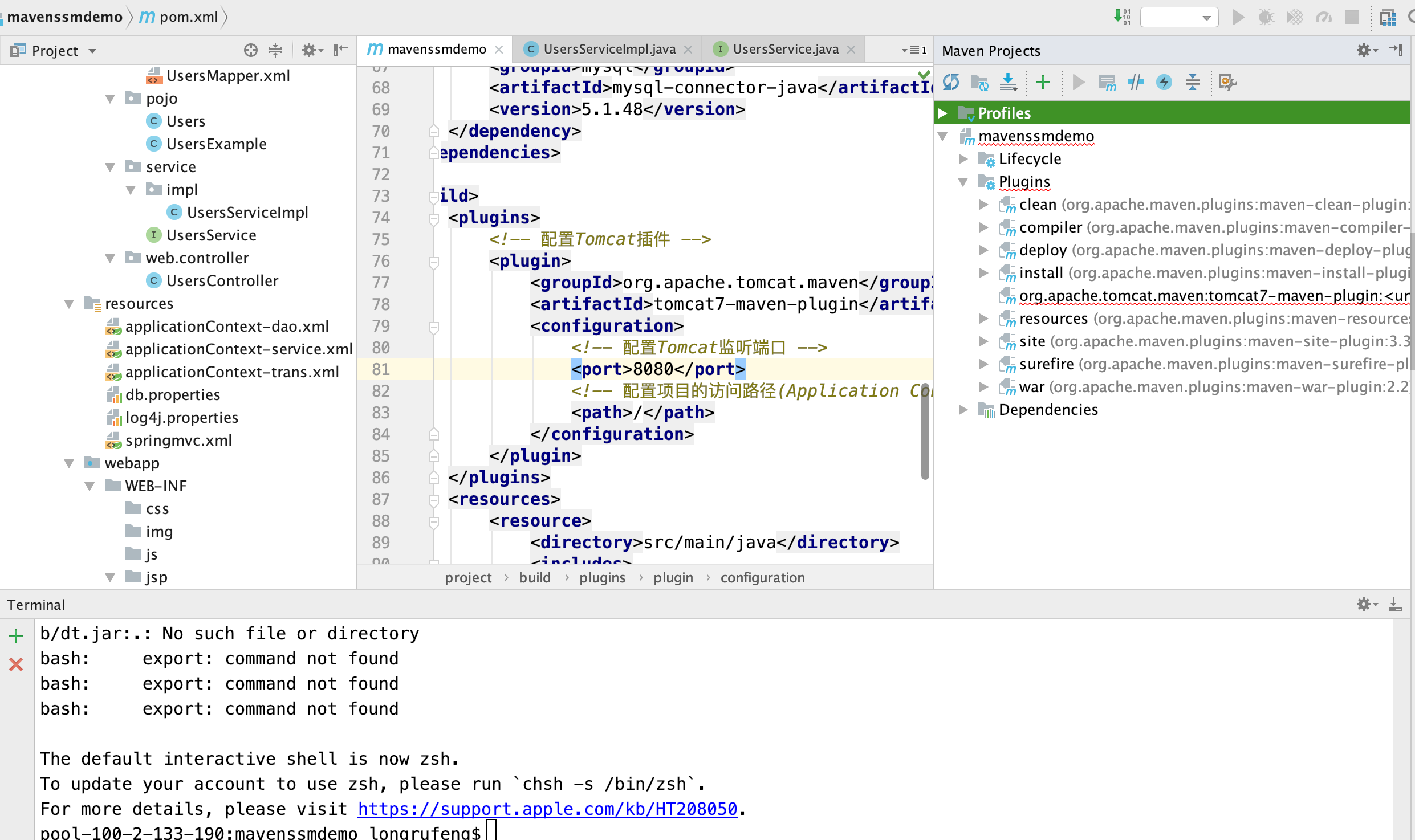Close terminal session with red X
1415x840 pixels.
16,664
